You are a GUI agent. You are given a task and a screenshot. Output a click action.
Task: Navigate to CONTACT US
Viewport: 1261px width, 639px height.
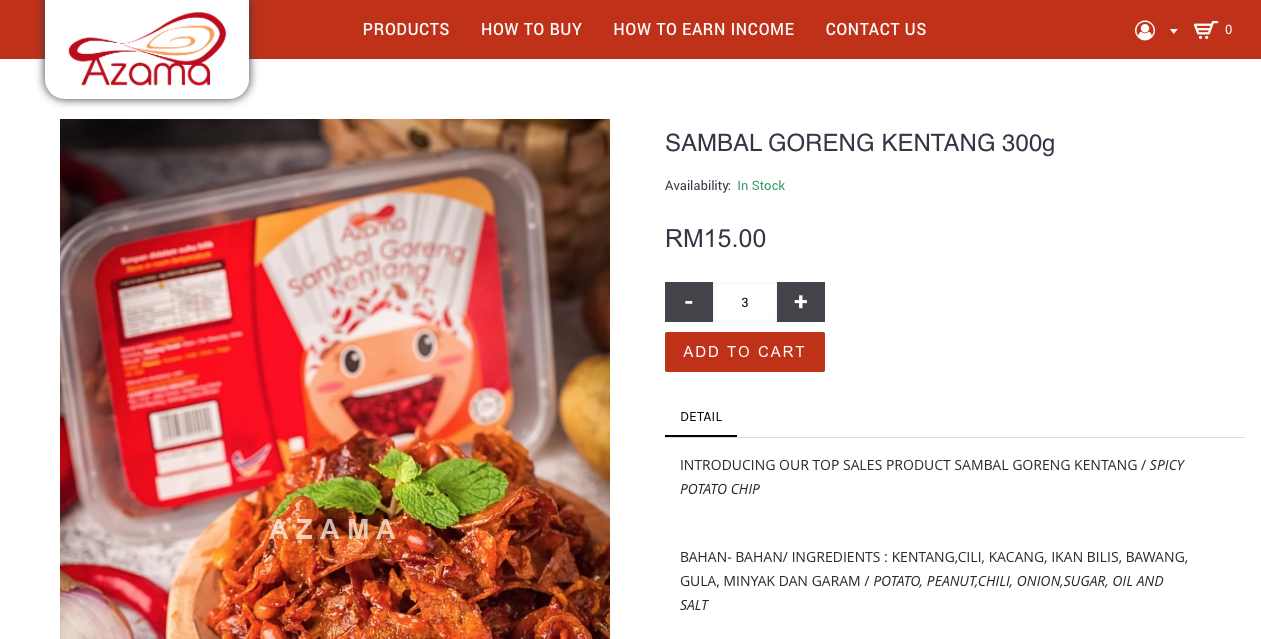pos(876,30)
